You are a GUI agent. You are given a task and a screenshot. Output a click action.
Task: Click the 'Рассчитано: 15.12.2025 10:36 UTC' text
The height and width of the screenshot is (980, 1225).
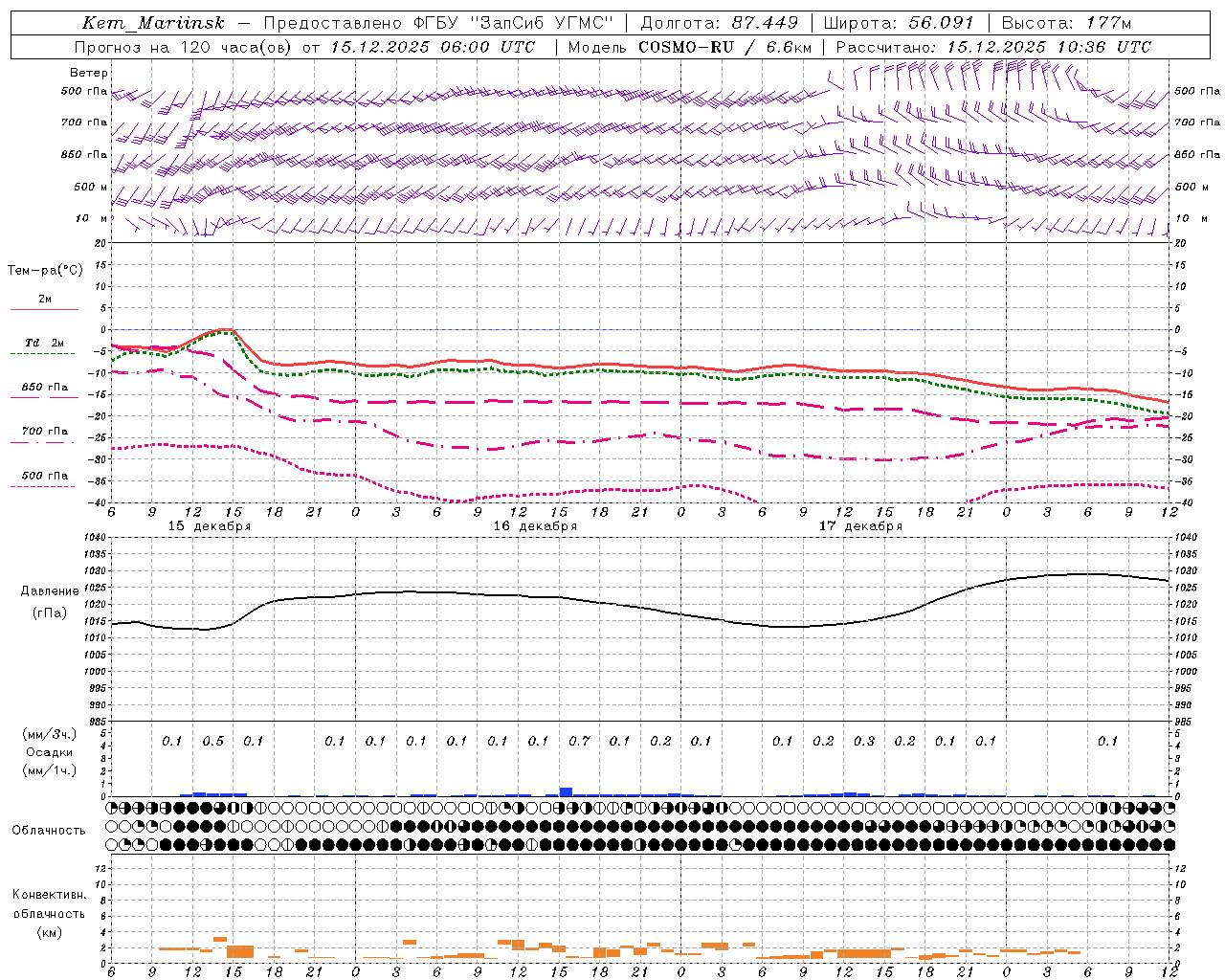point(993,47)
